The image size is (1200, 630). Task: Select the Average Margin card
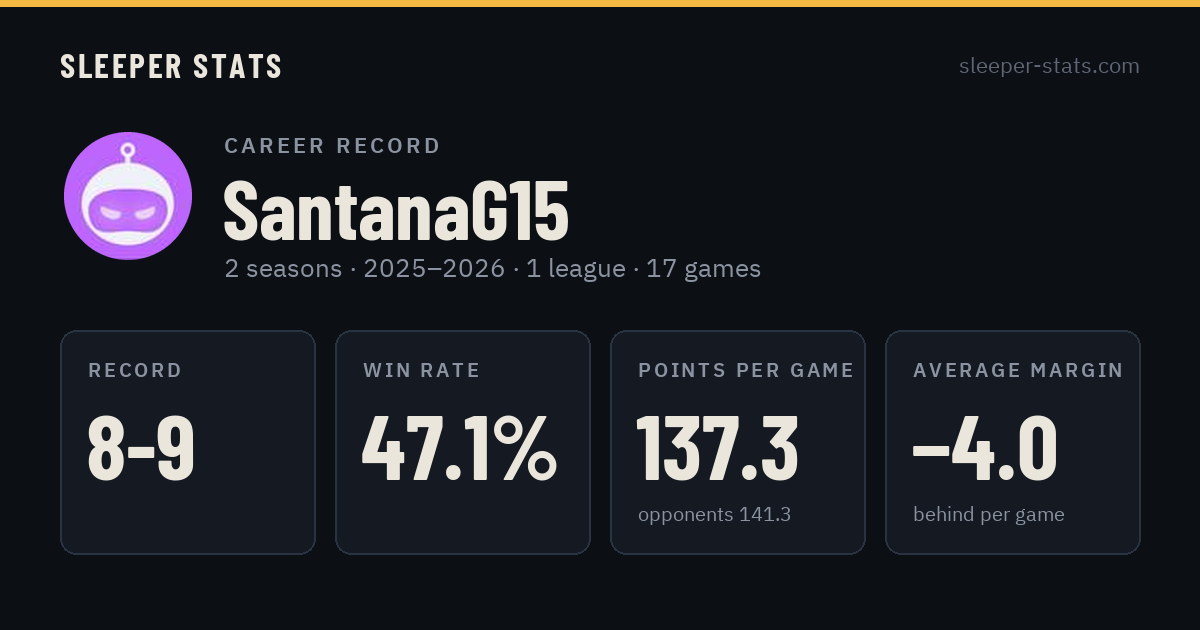(1013, 442)
